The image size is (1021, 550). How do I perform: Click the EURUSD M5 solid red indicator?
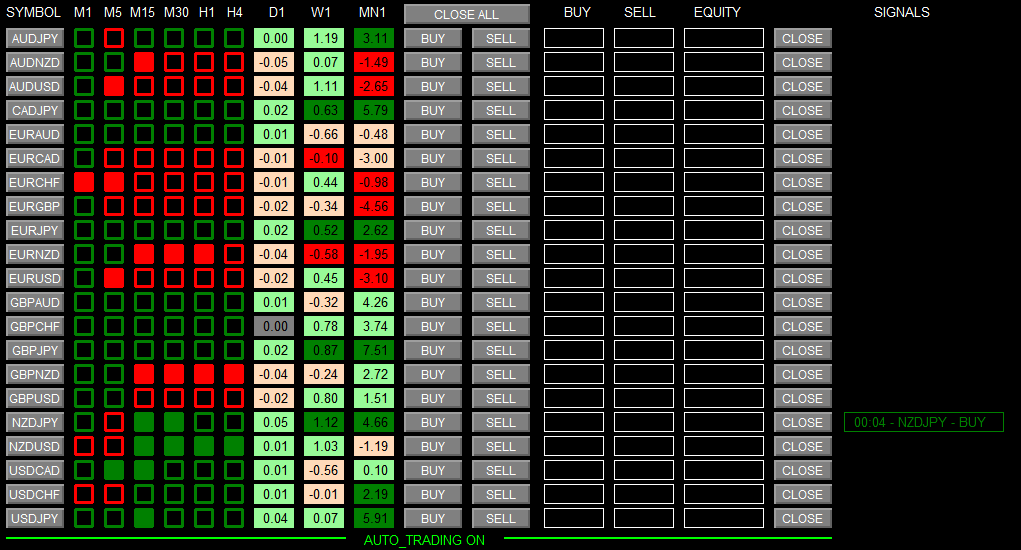114,279
